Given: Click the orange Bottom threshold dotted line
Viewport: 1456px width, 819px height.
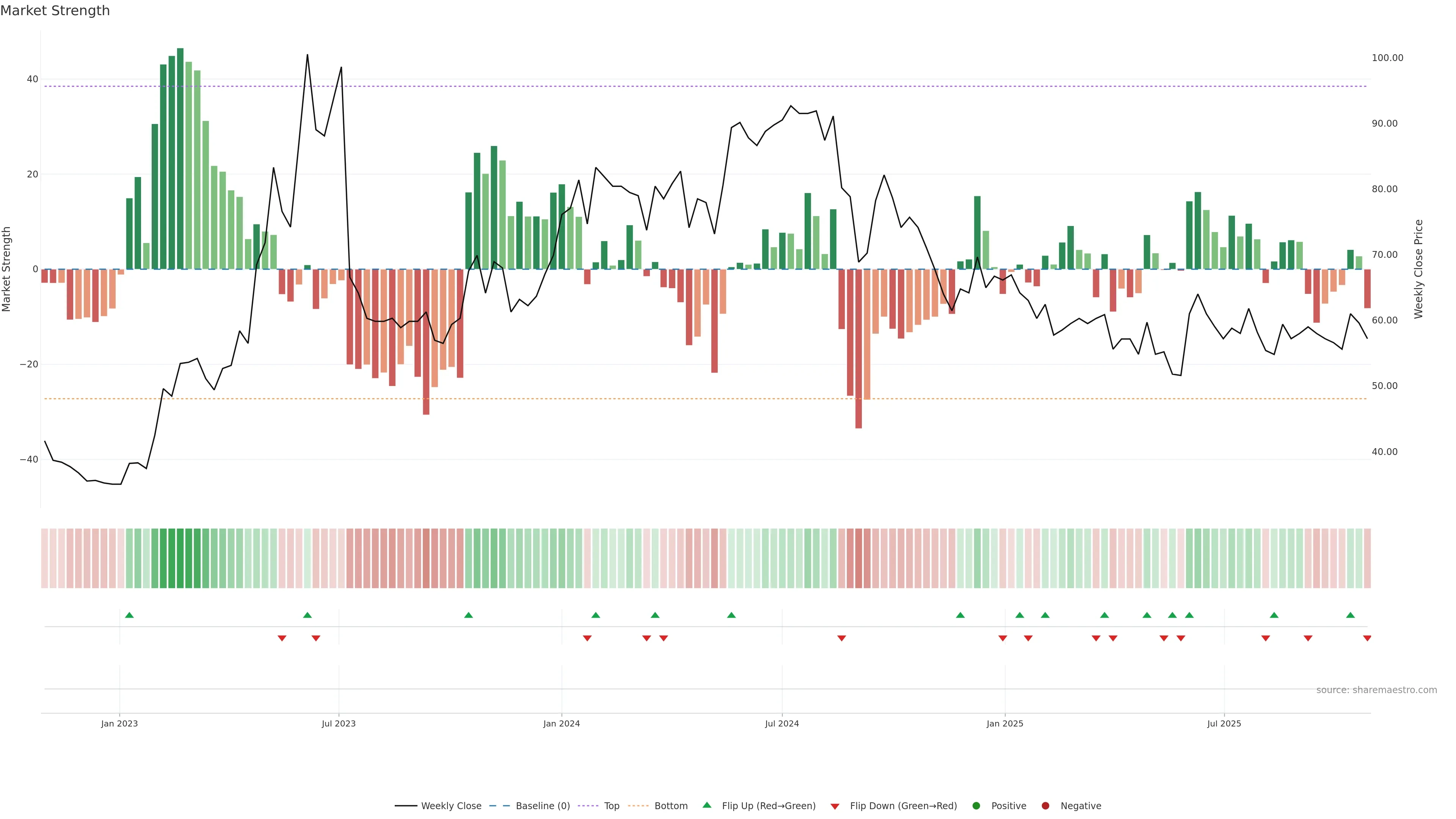Looking at the screenshot, I should coord(678,399).
